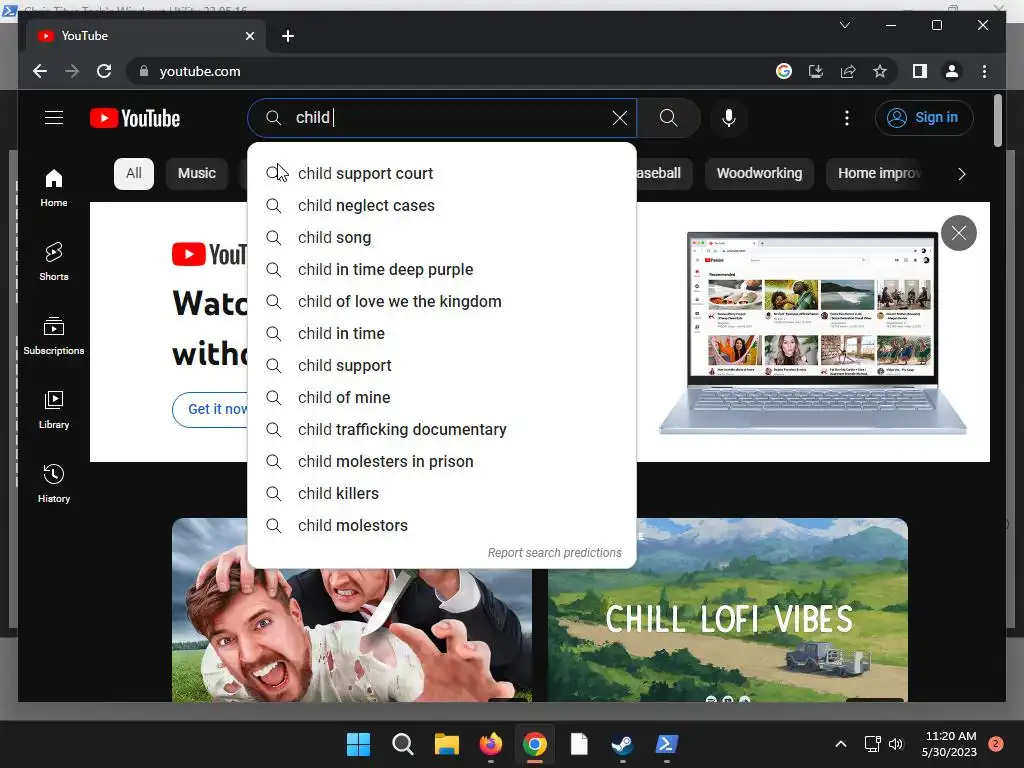Toggle the Chrome side panel
1024x768 pixels.
[920, 71]
